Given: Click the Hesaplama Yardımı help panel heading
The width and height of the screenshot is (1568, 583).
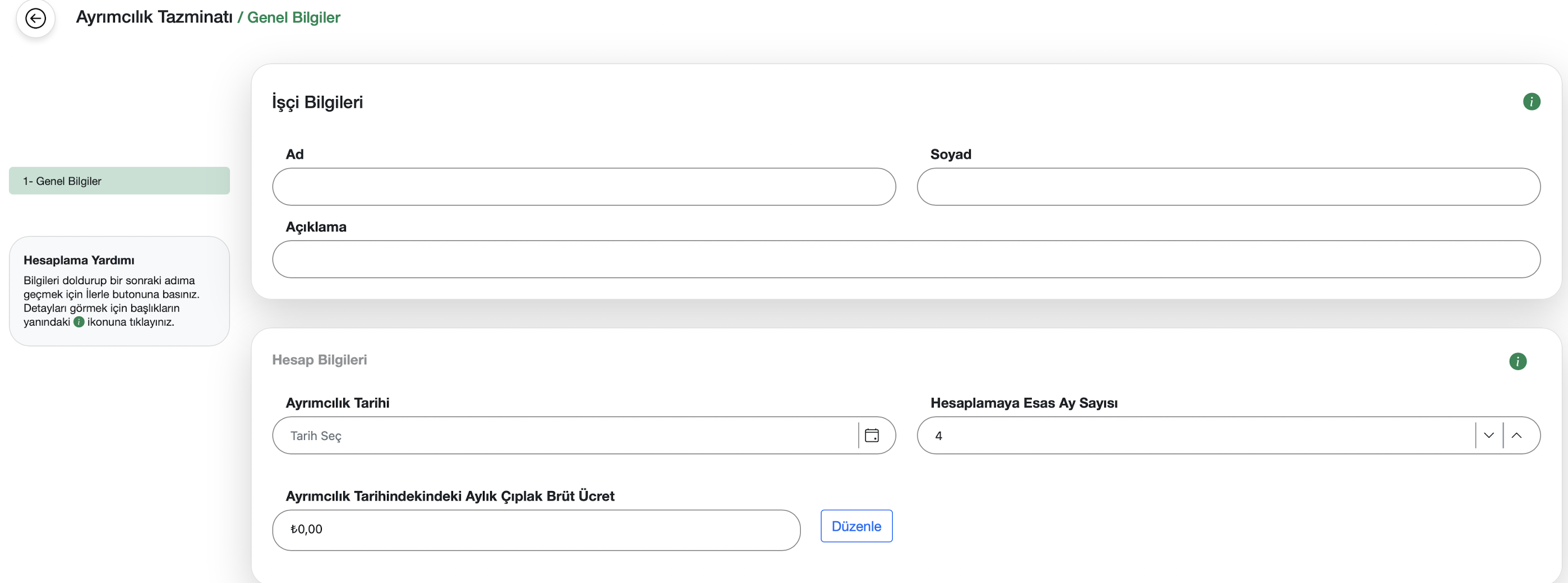Looking at the screenshot, I should (79, 261).
